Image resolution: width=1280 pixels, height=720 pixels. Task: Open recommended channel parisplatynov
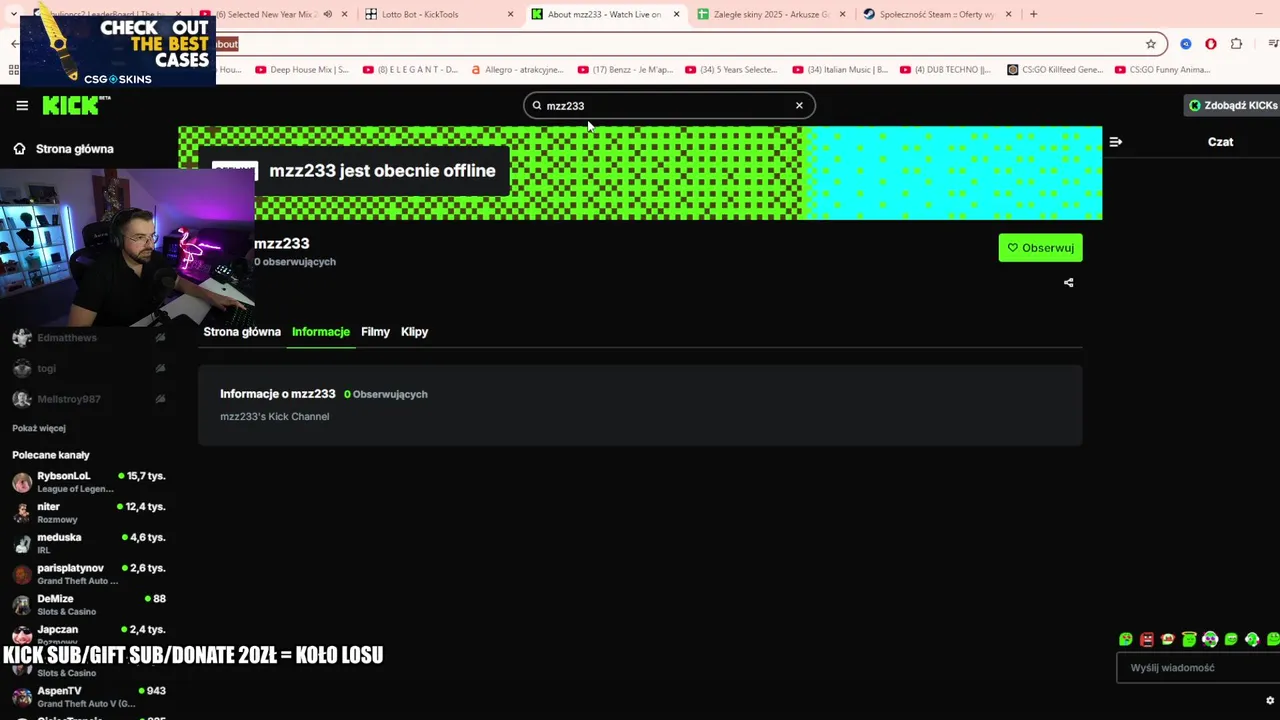point(88,574)
